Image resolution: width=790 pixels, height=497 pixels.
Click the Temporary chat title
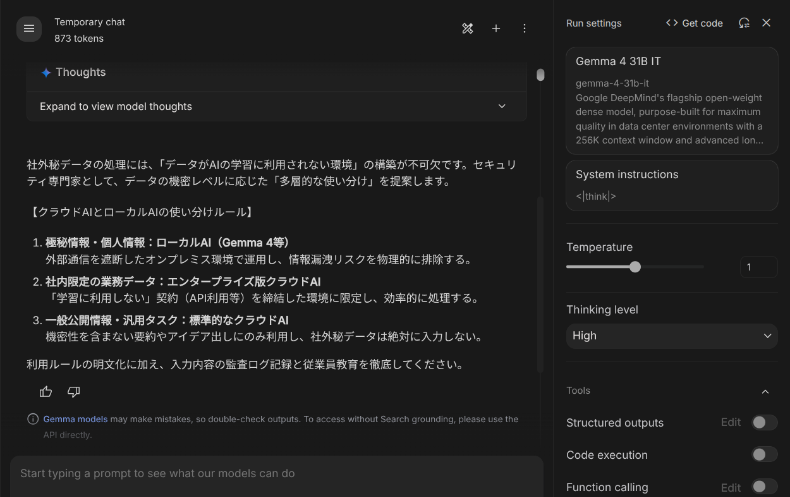[x=90, y=22]
